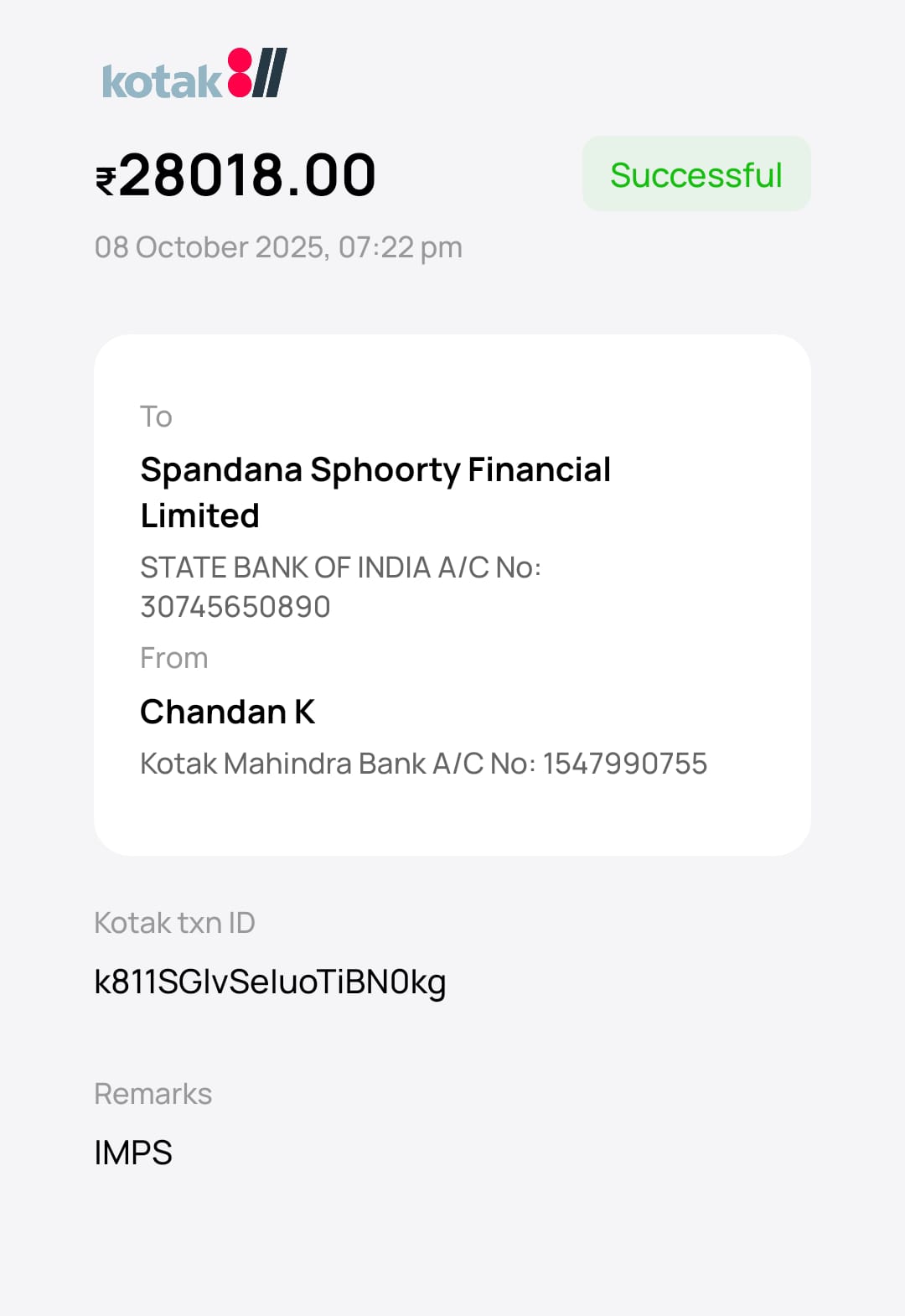The height and width of the screenshot is (1316, 905).
Task: Click the IMPS remark value
Action: click(x=133, y=1153)
